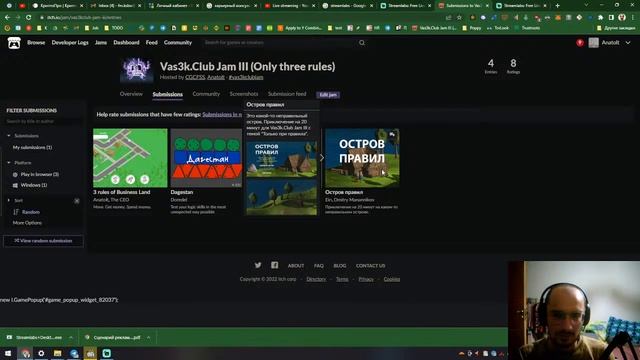
Task: Open the CONTACT US footer link
Action: point(370,266)
